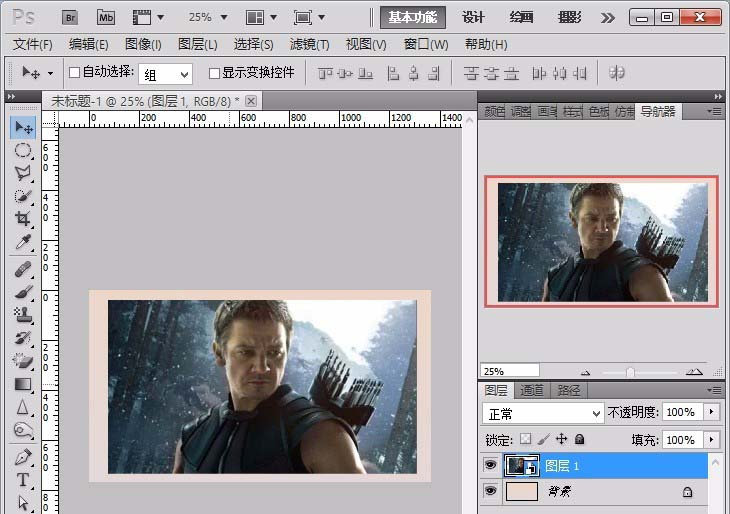
Task: Select the Lasso tool in the toolbox
Action: point(23,173)
